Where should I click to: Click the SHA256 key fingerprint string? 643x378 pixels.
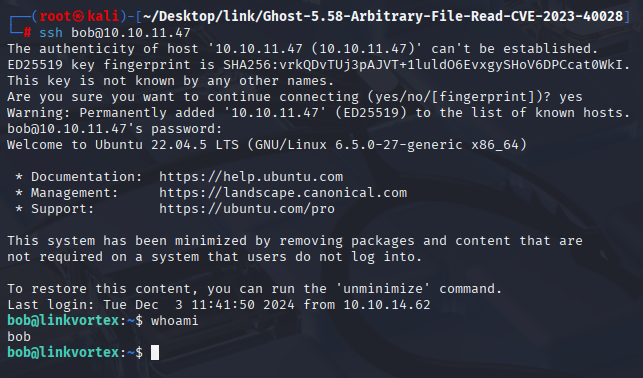coord(422,65)
